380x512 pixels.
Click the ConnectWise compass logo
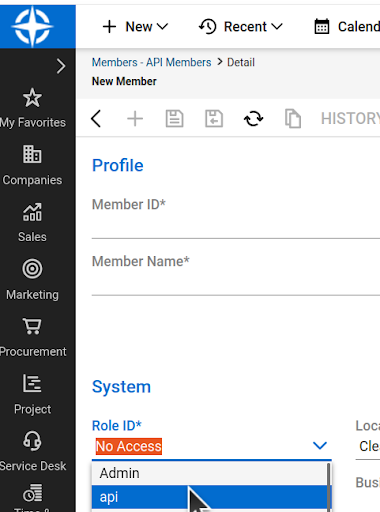point(32,26)
